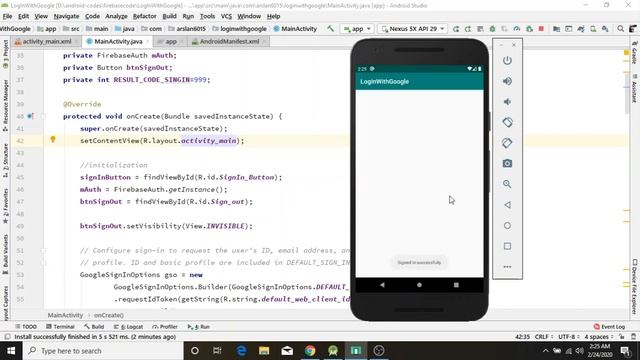
Task: Open the File menu
Action: [7, 16]
